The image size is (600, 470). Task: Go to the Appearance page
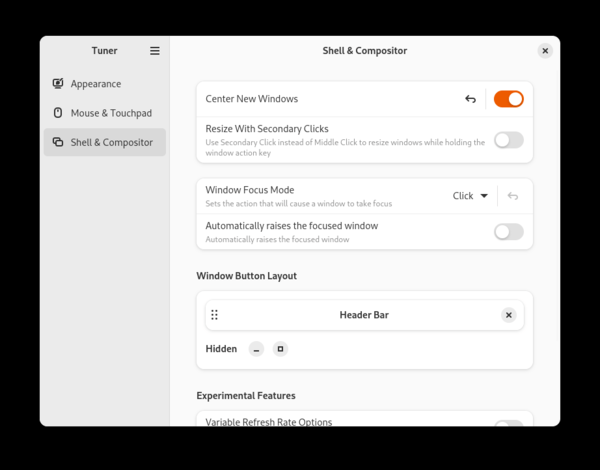[96, 84]
